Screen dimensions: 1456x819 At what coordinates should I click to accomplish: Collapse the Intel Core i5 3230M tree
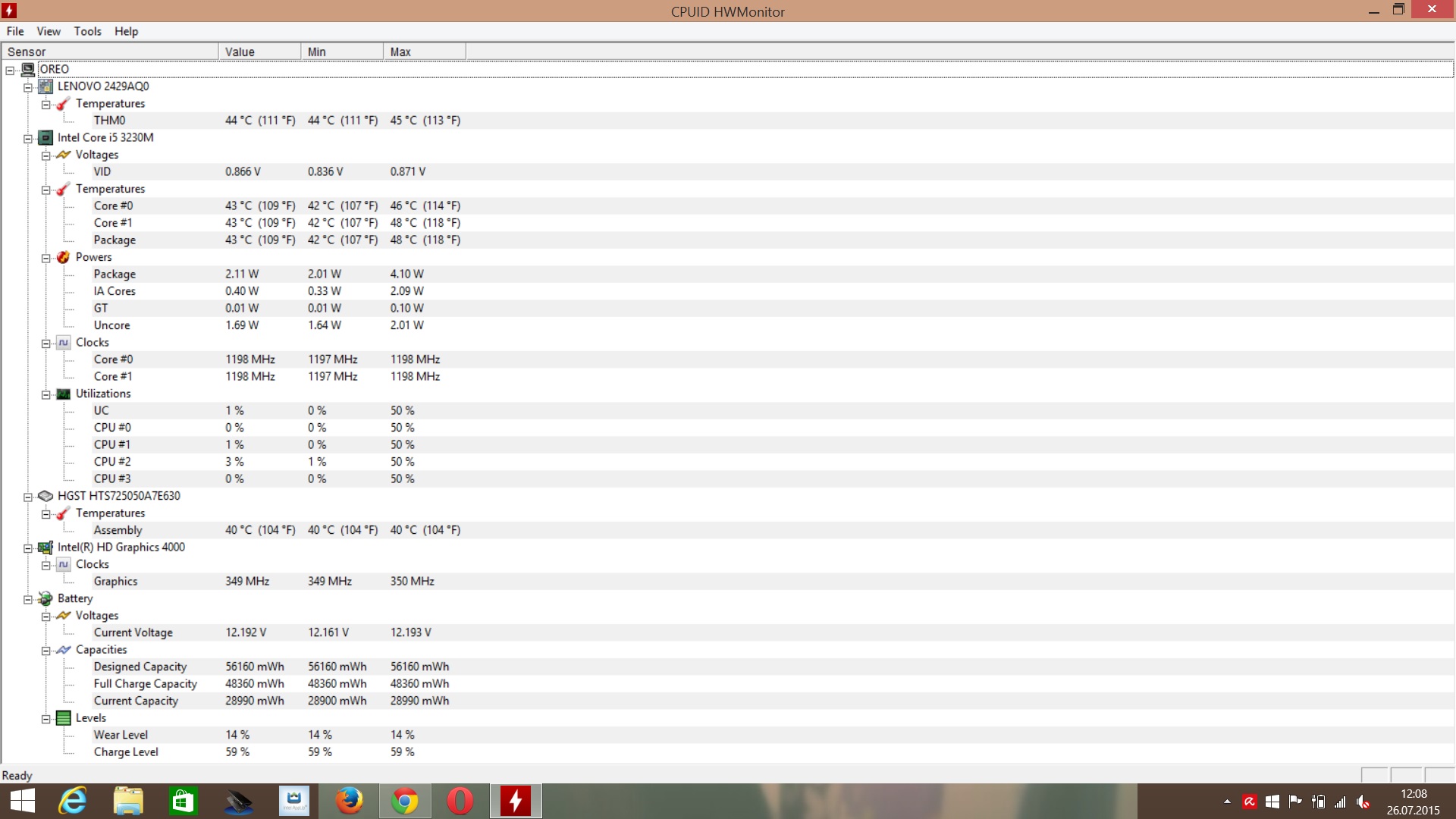(28, 139)
